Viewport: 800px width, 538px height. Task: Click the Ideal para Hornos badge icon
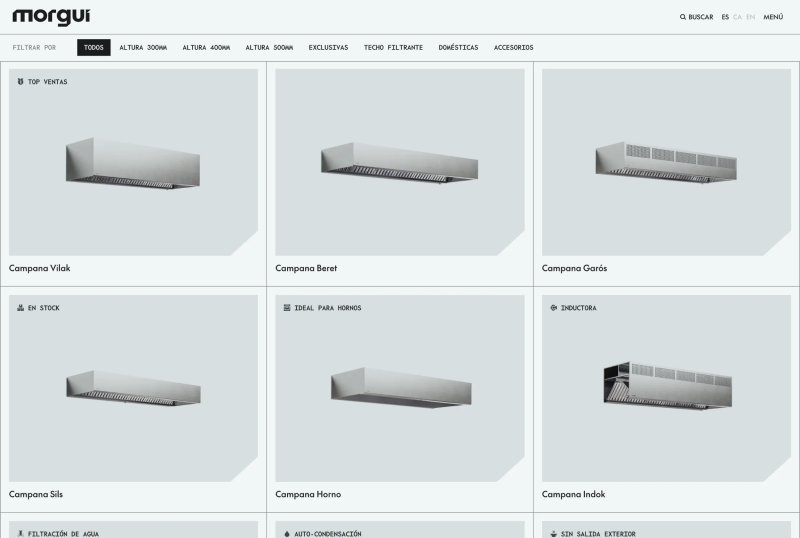point(287,308)
